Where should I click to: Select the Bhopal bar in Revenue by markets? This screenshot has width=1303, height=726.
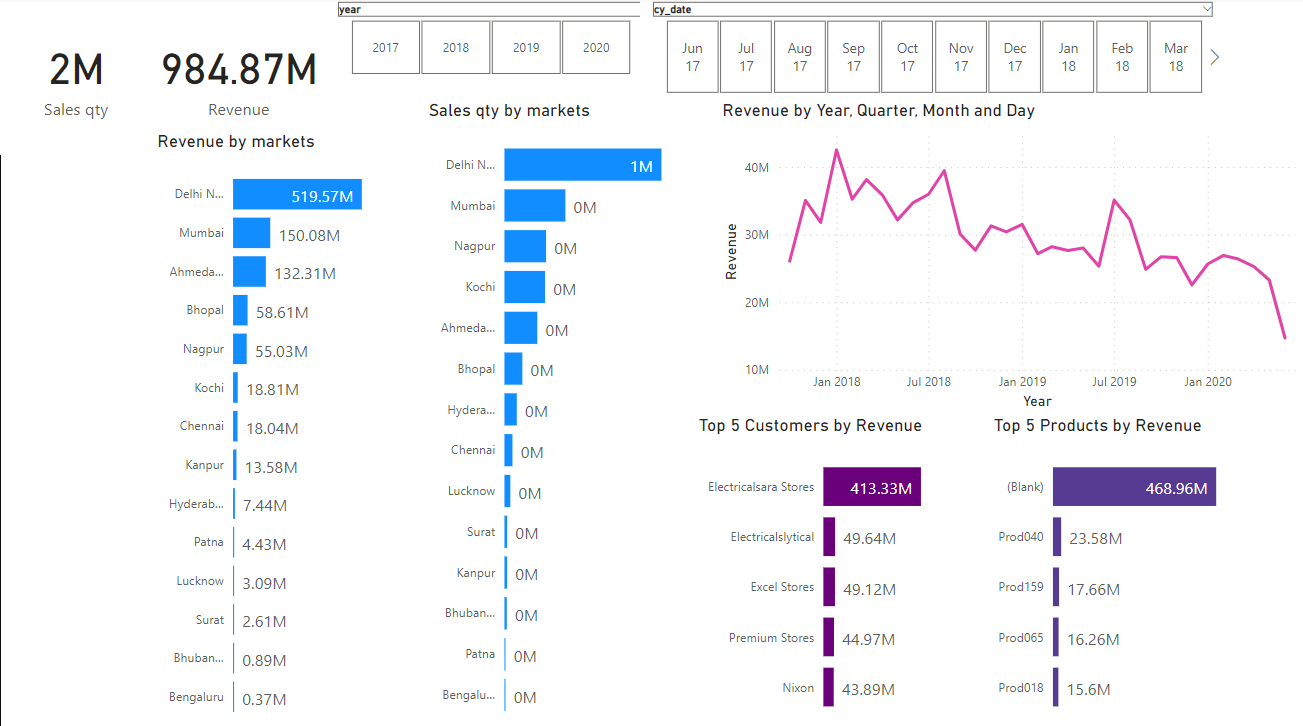click(x=240, y=310)
